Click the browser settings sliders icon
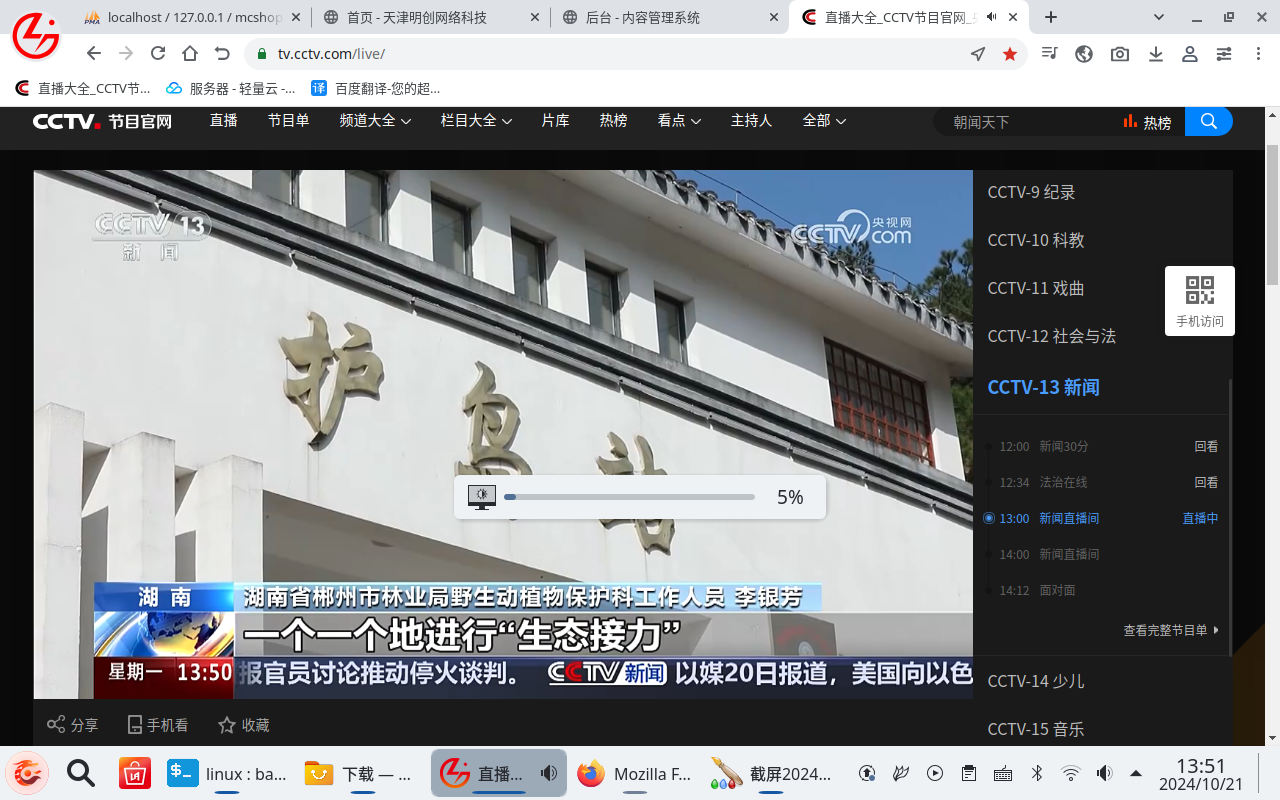 click(1224, 54)
